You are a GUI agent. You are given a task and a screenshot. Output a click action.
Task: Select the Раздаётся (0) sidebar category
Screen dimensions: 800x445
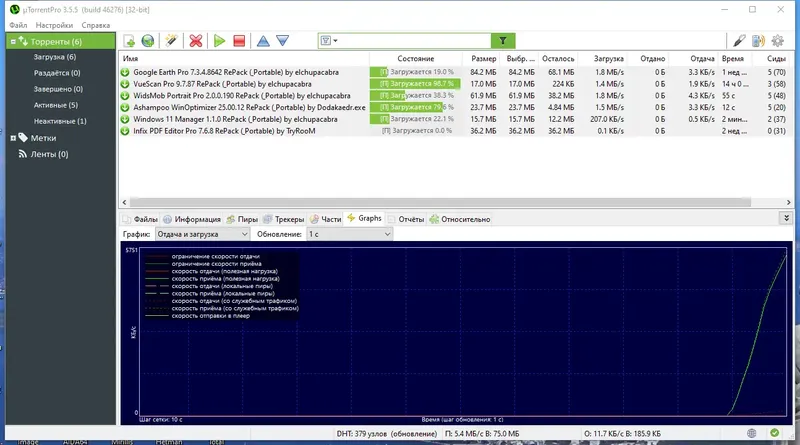pos(57,73)
